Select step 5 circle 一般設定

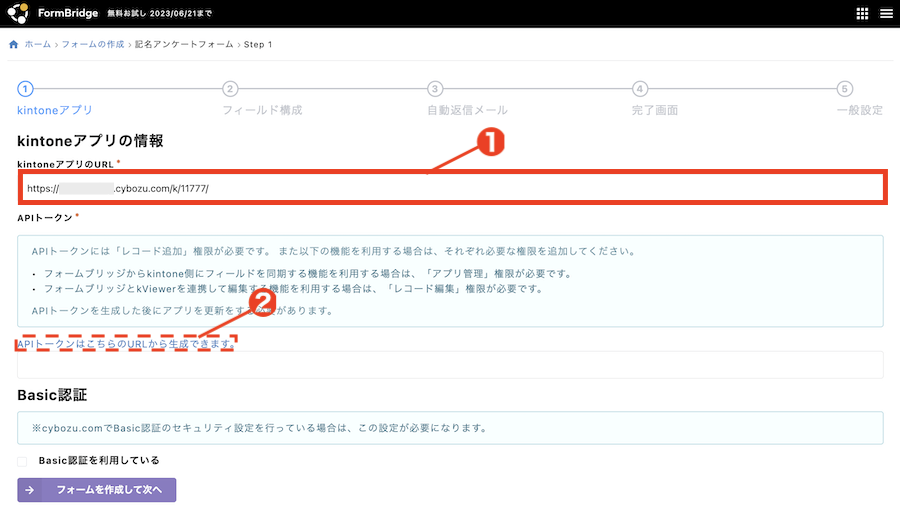pos(844,89)
